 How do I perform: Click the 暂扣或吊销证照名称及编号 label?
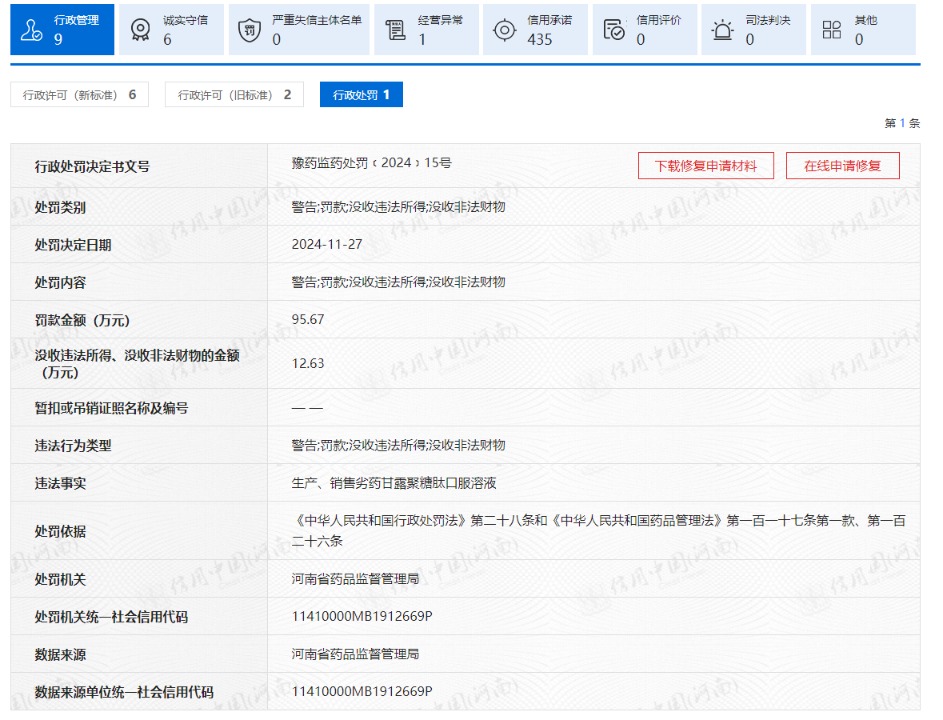pyautogui.click(x=111, y=408)
